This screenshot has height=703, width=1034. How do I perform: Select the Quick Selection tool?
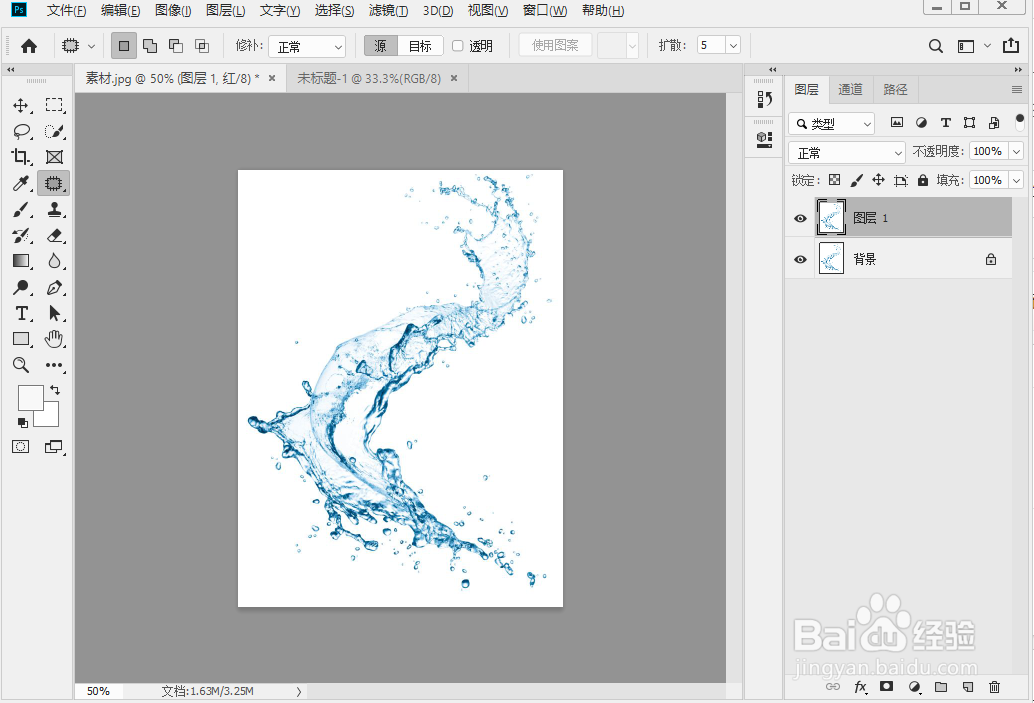(x=54, y=131)
